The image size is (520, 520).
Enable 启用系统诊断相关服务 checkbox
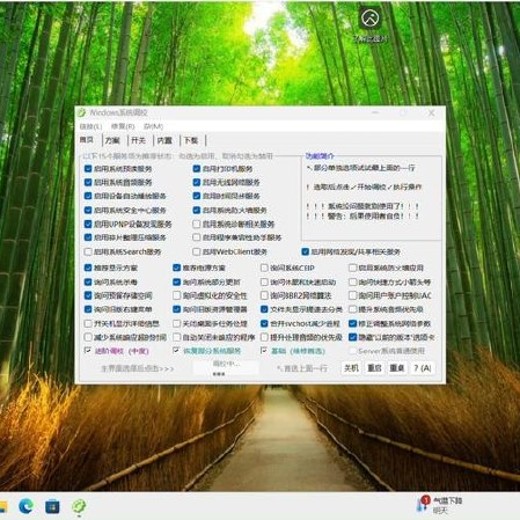point(196,224)
